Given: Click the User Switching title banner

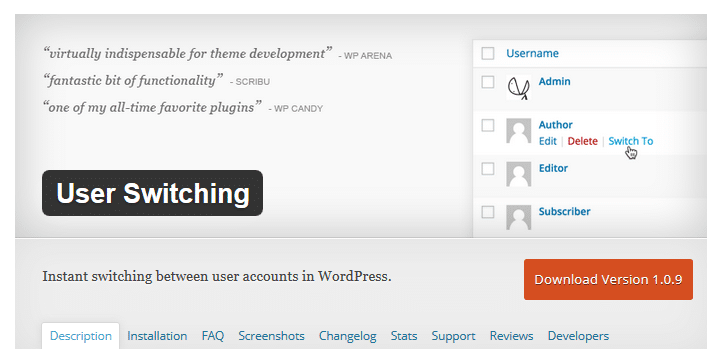Looking at the screenshot, I should click(152, 193).
